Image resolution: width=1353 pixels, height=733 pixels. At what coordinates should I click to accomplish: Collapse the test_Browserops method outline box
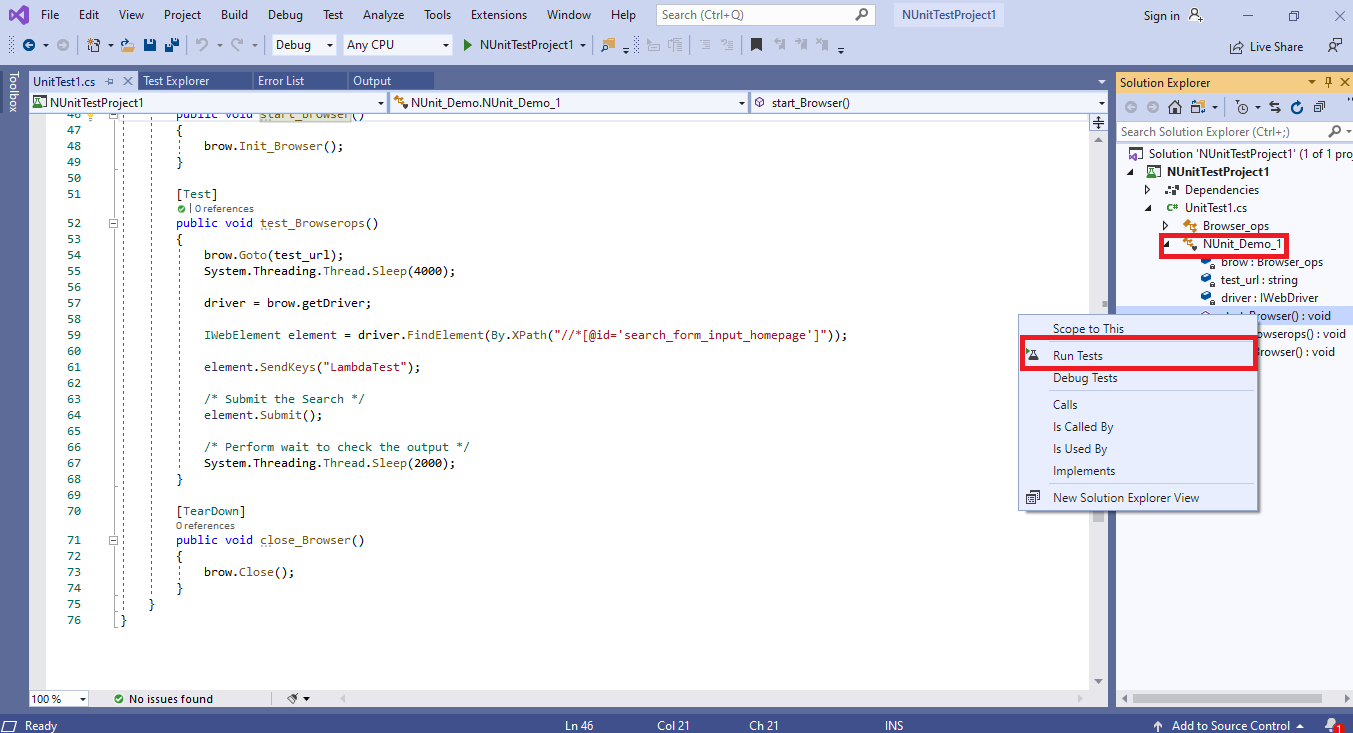[x=113, y=224]
